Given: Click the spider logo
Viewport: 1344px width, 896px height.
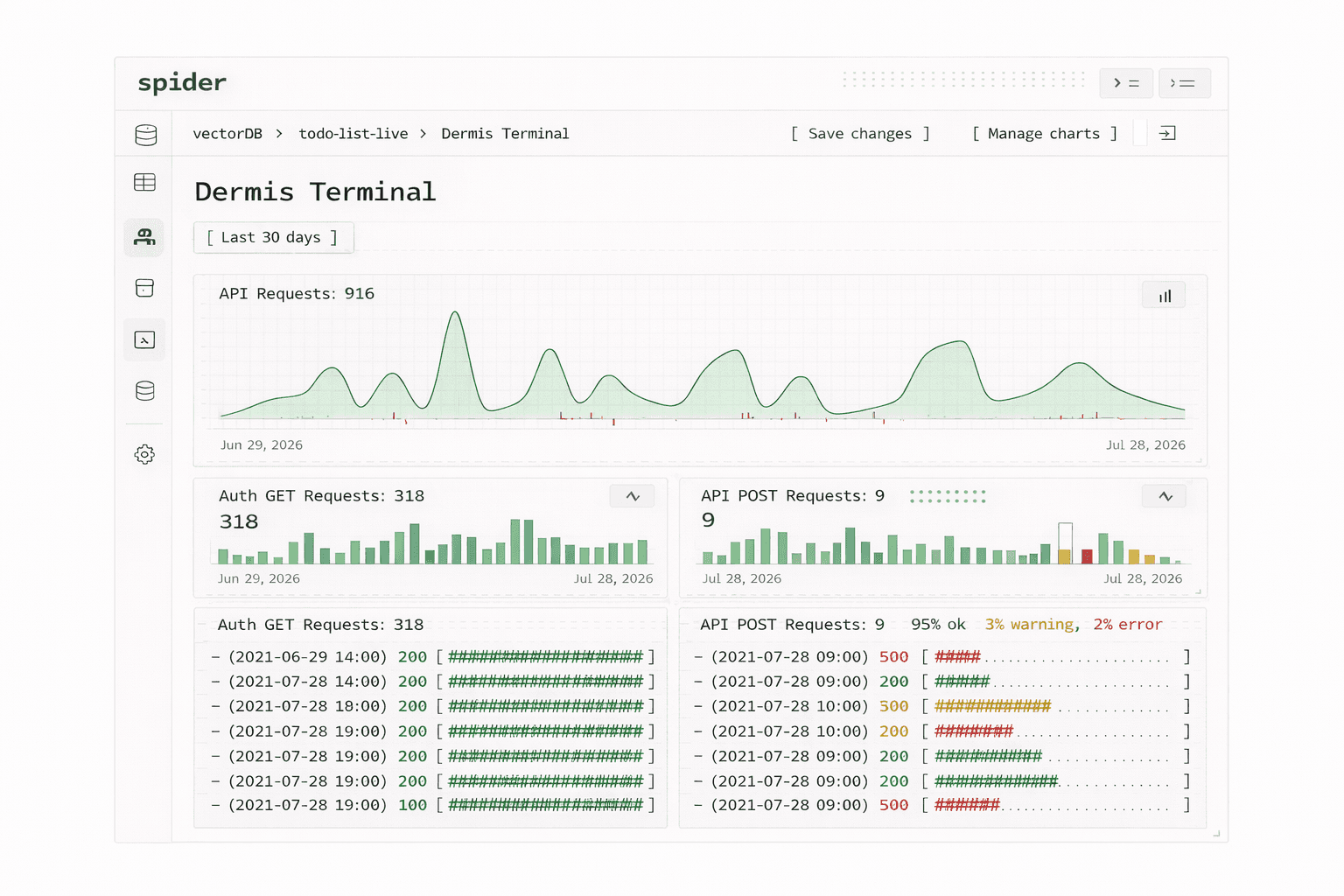Looking at the screenshot, I should click(182, 83).
